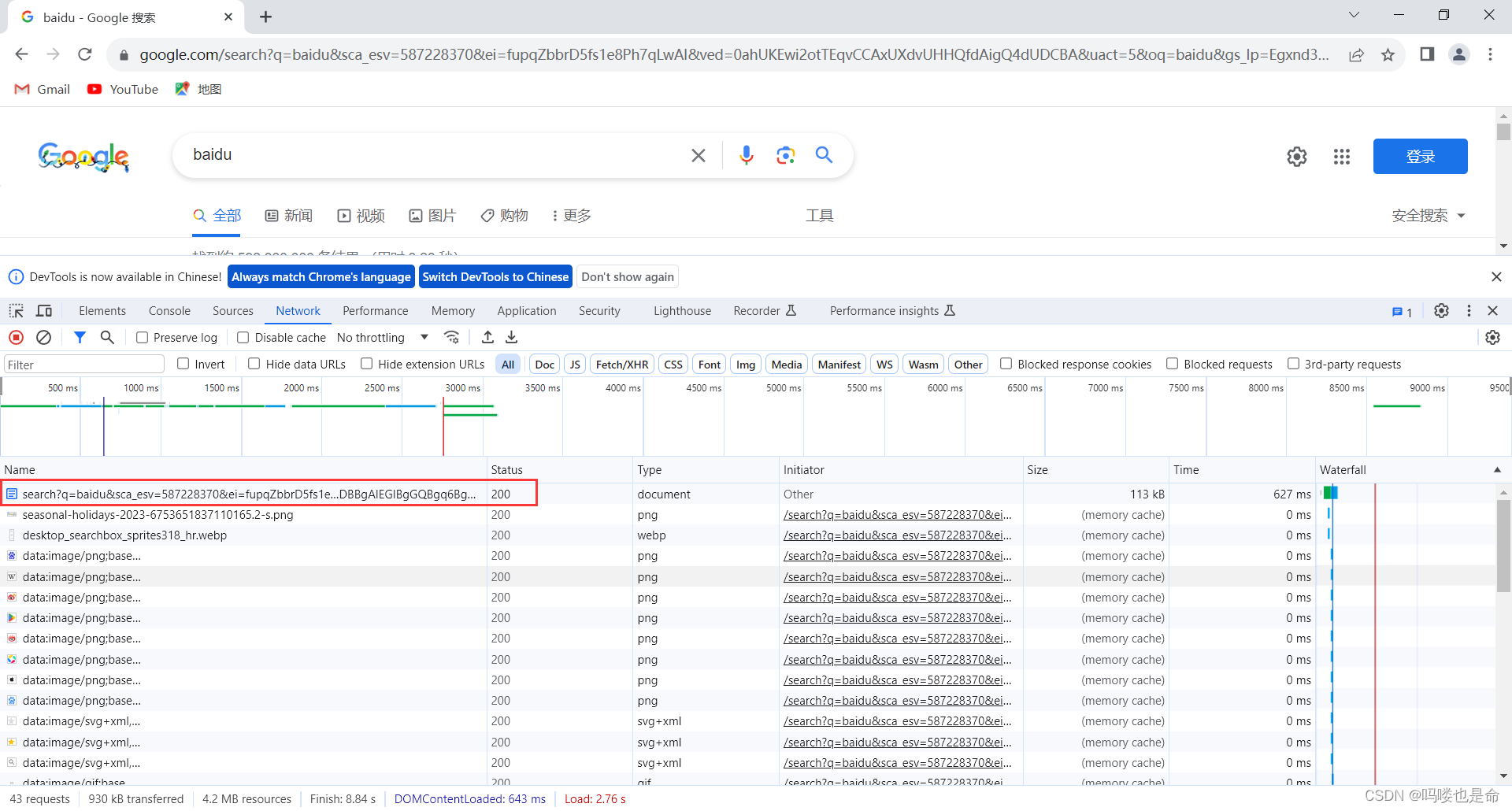Export HAR file download icon

tap(512, 338)
